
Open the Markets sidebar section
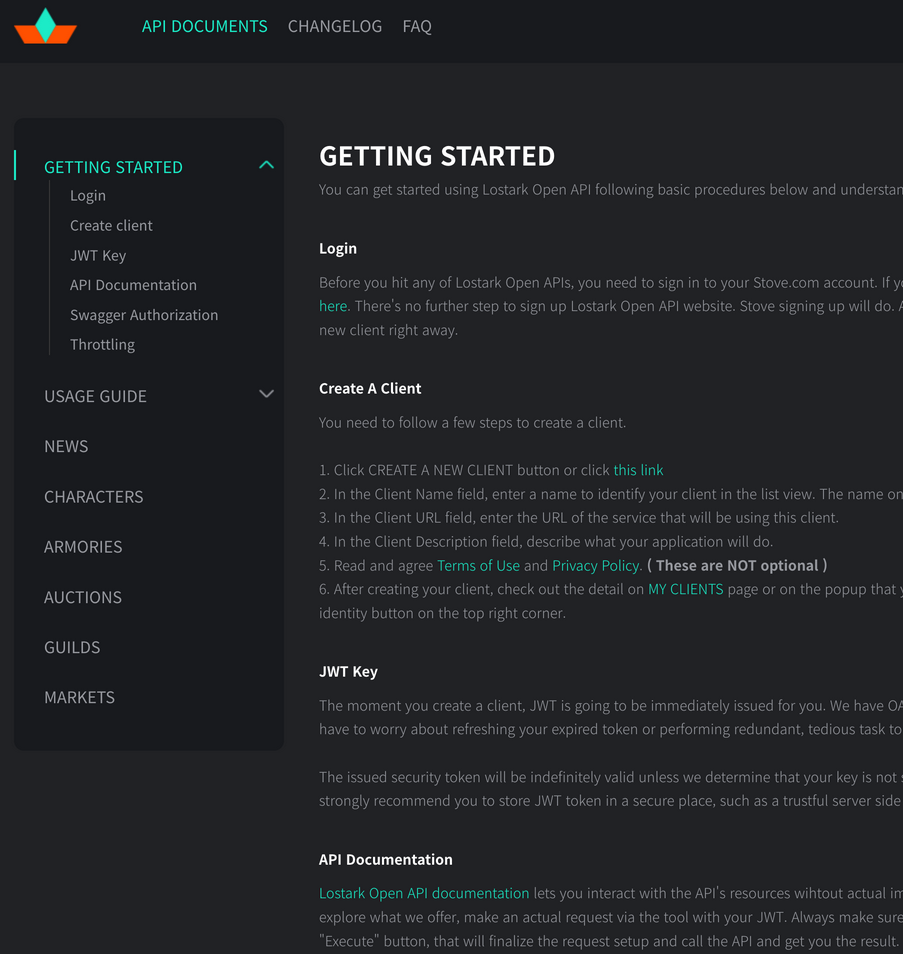79,697
